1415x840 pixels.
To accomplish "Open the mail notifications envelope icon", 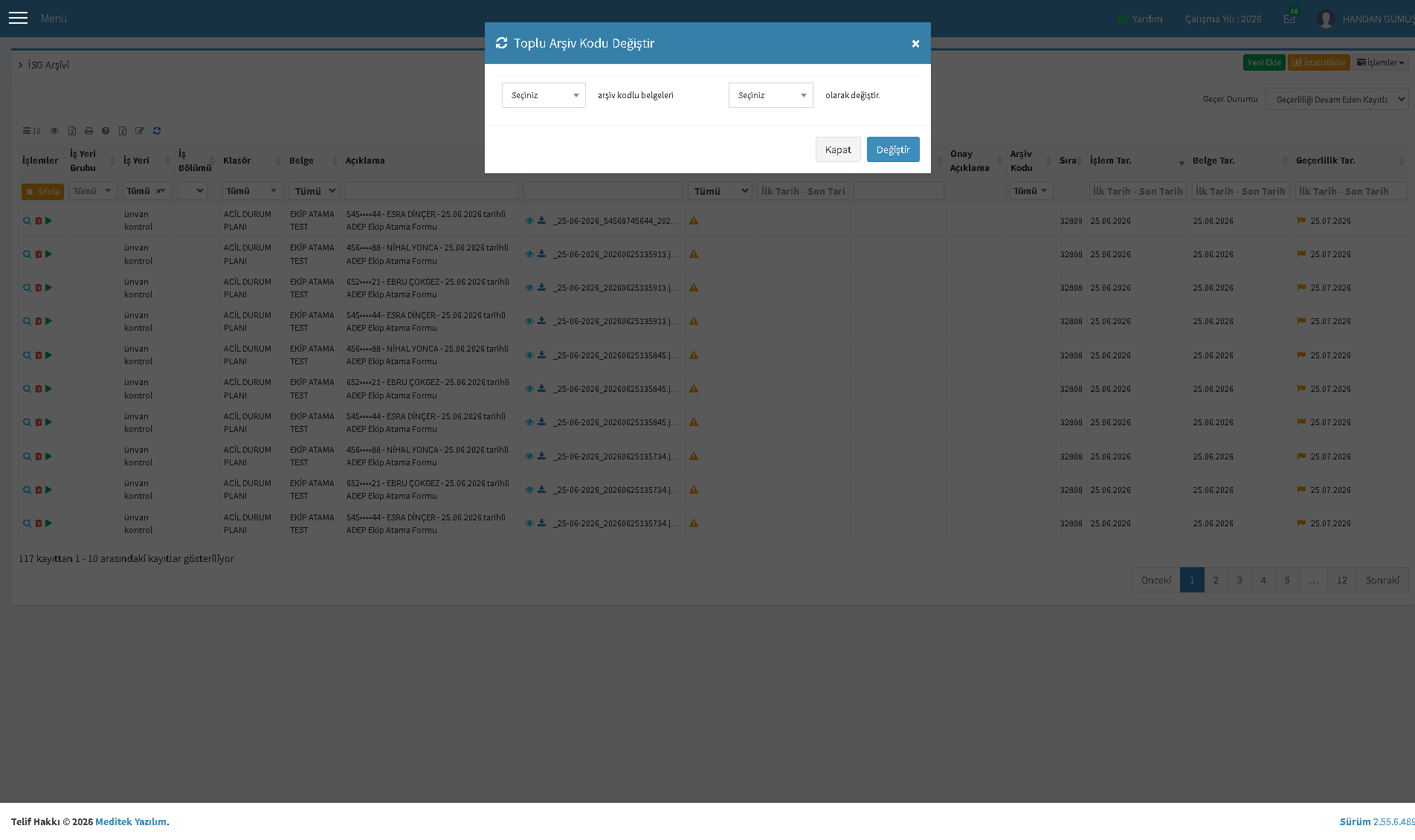I will [1289, 19].
